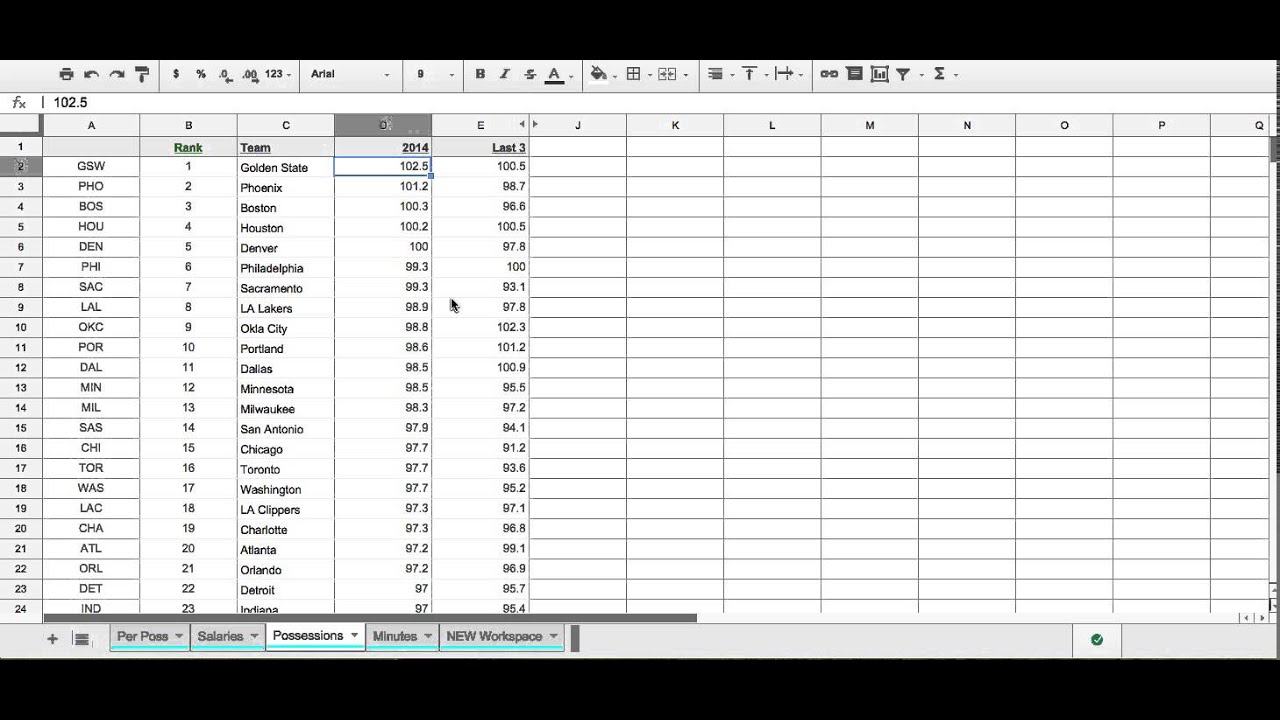The height and width of the screenshot is (720, 1280).
Task: Switch to the Per Poss sheet
Action: [x=142, y=636]
